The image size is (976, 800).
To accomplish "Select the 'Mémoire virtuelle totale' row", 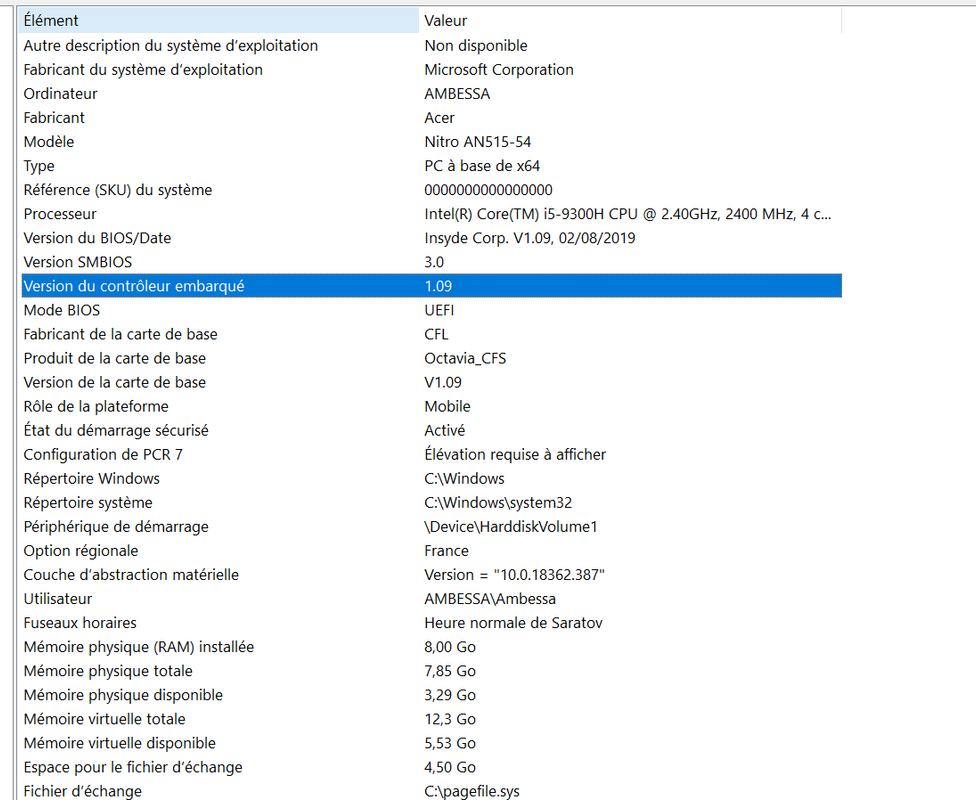I will pos(431,719).
